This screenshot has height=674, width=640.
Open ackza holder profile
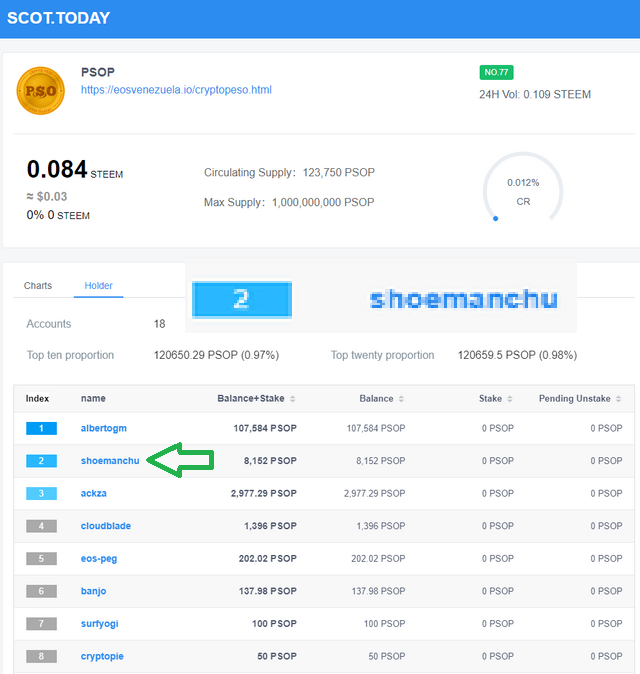tap(94, 493)
